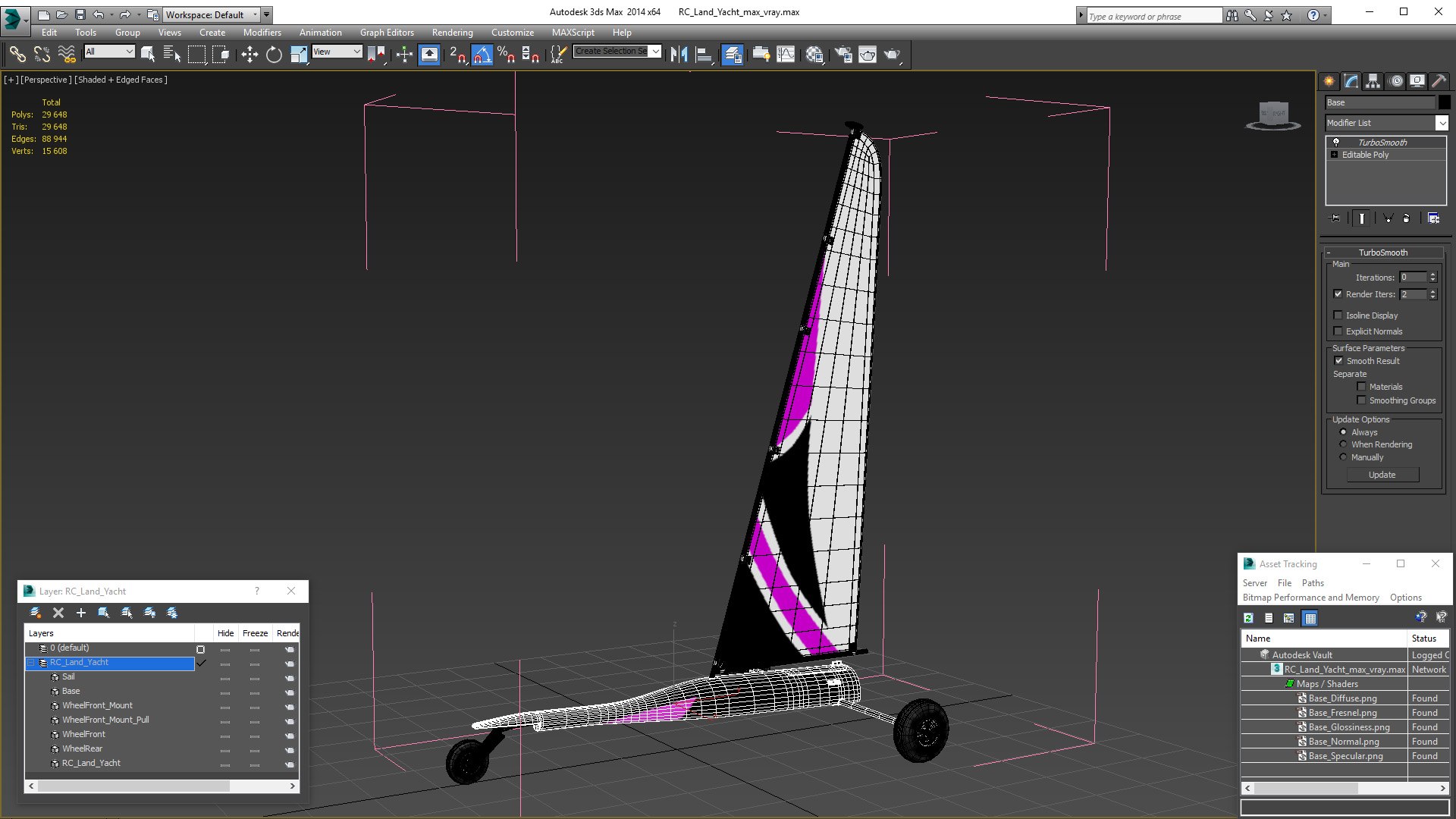Click the TurboSmooth Update button
The image size is (1456, 819).
coord(1382,475)
